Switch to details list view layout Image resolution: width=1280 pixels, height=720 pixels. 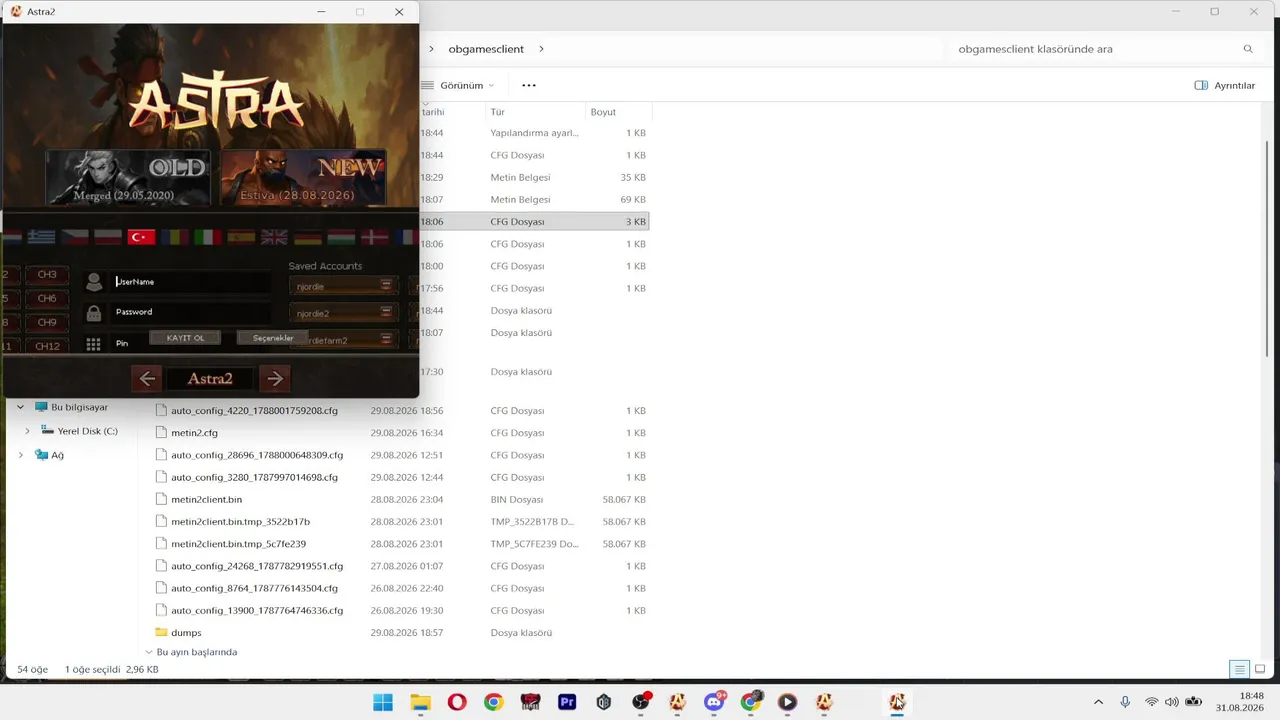point(1239,669)
